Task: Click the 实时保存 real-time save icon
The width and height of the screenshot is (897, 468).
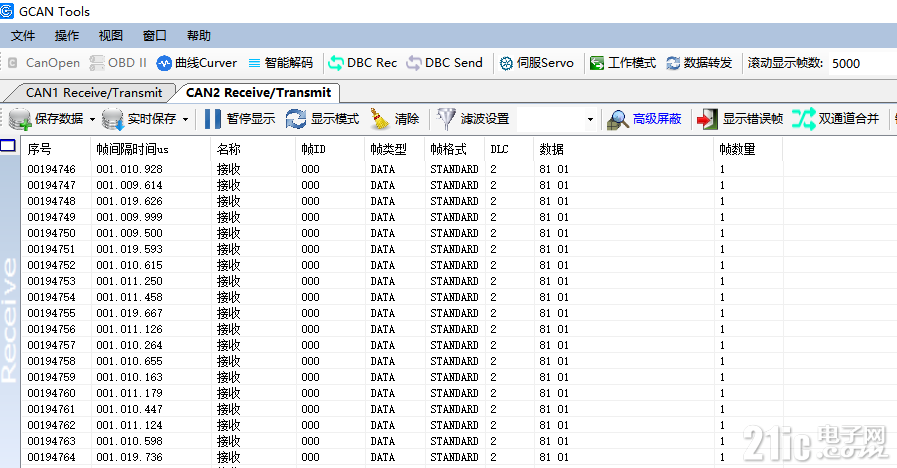Action: 113,119
